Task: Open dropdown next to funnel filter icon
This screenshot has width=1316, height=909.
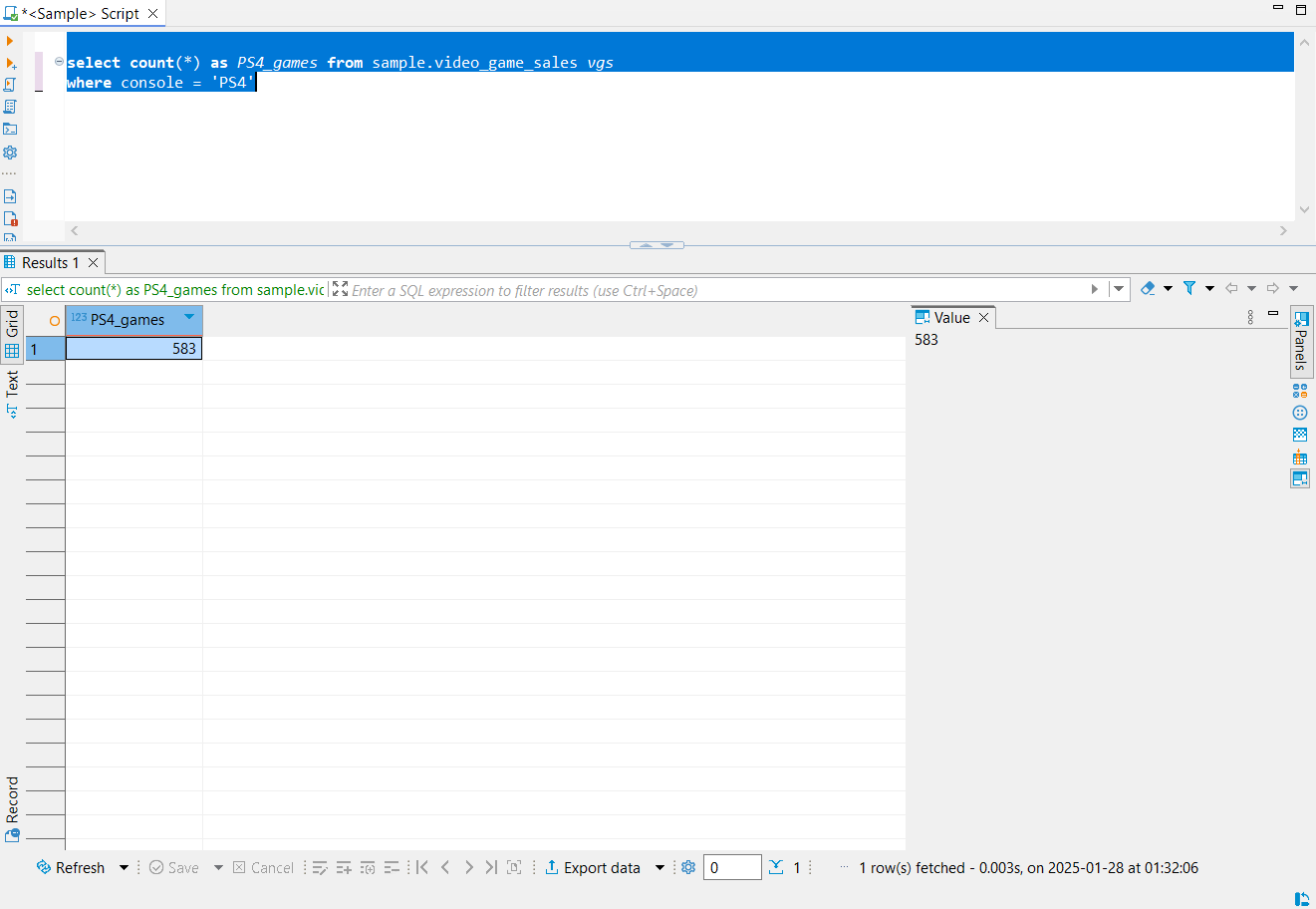Action: (1209, 288)
